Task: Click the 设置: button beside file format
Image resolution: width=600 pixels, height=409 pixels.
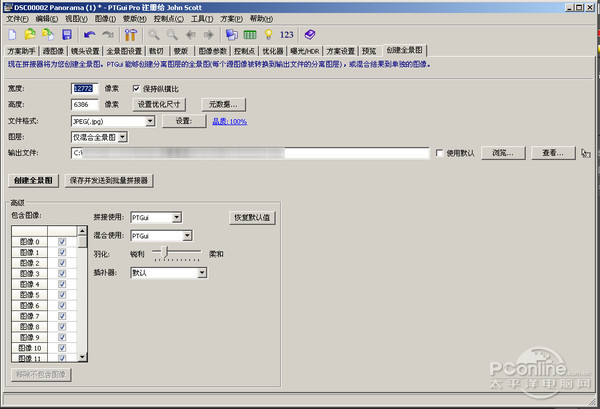Action: point(184,121)
